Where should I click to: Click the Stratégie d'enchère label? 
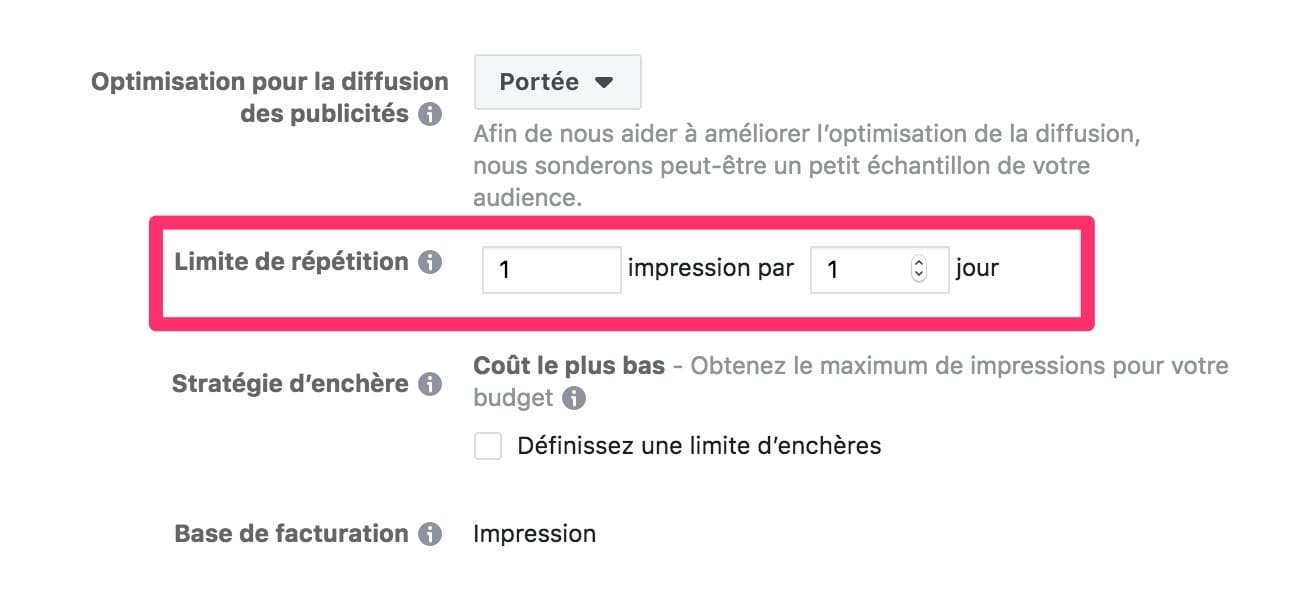coord(290,384)
